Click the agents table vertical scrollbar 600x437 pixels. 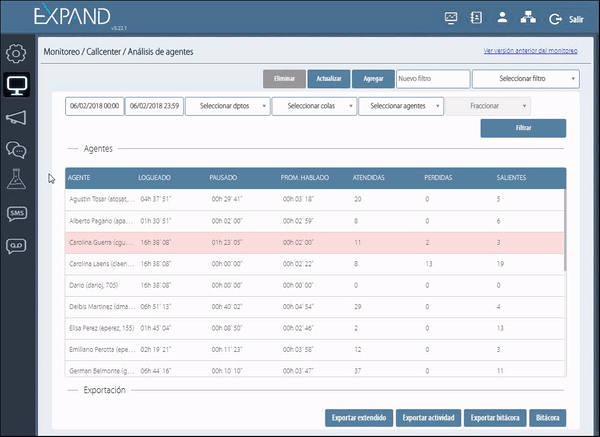[x=565, y=230]
